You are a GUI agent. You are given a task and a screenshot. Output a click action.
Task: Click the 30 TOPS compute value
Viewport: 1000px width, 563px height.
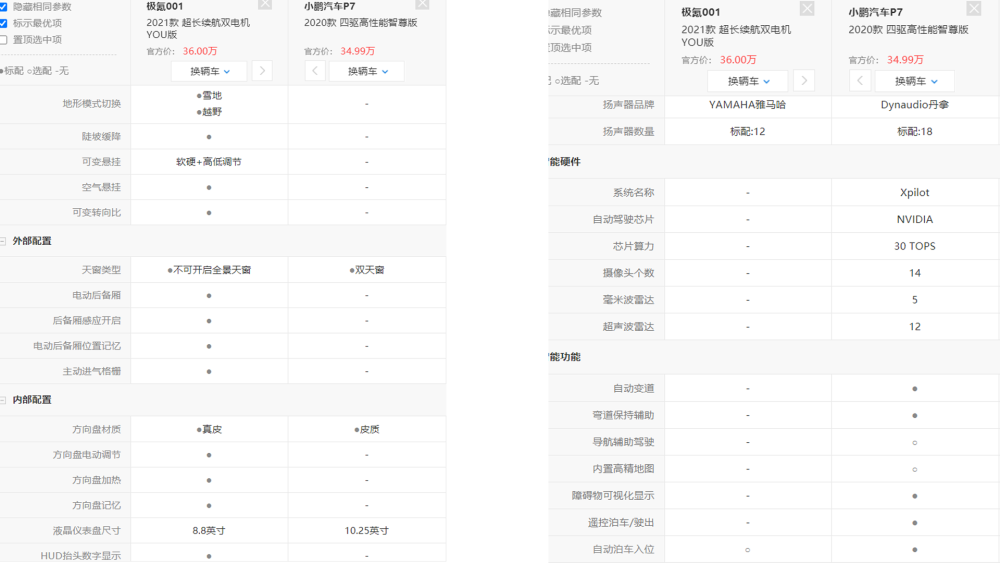[915, 246]
